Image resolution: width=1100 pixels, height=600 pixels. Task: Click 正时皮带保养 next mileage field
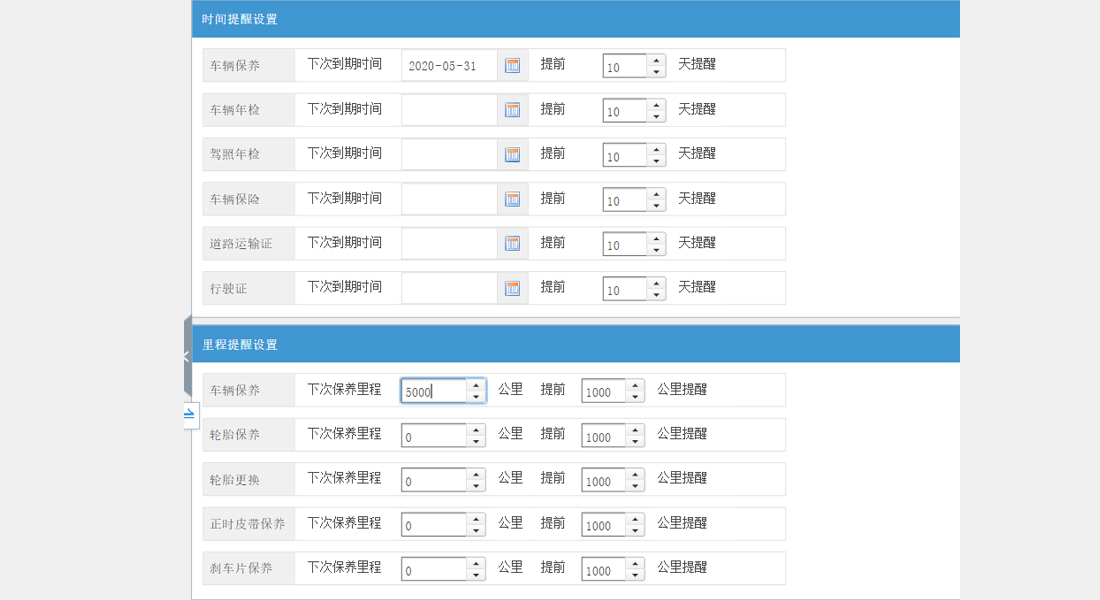[x=434, y=524]
